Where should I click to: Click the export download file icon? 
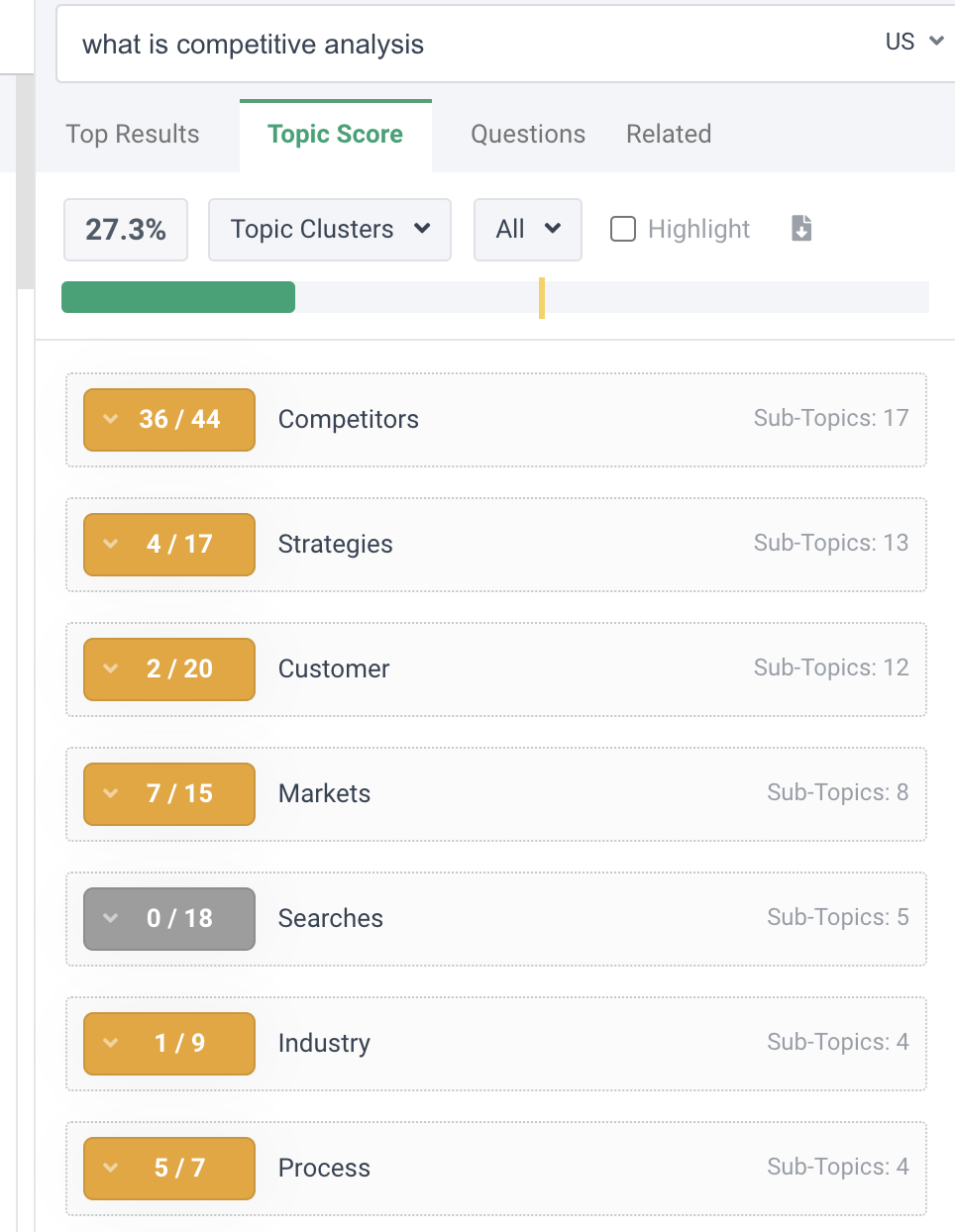[x=801, y=229]
